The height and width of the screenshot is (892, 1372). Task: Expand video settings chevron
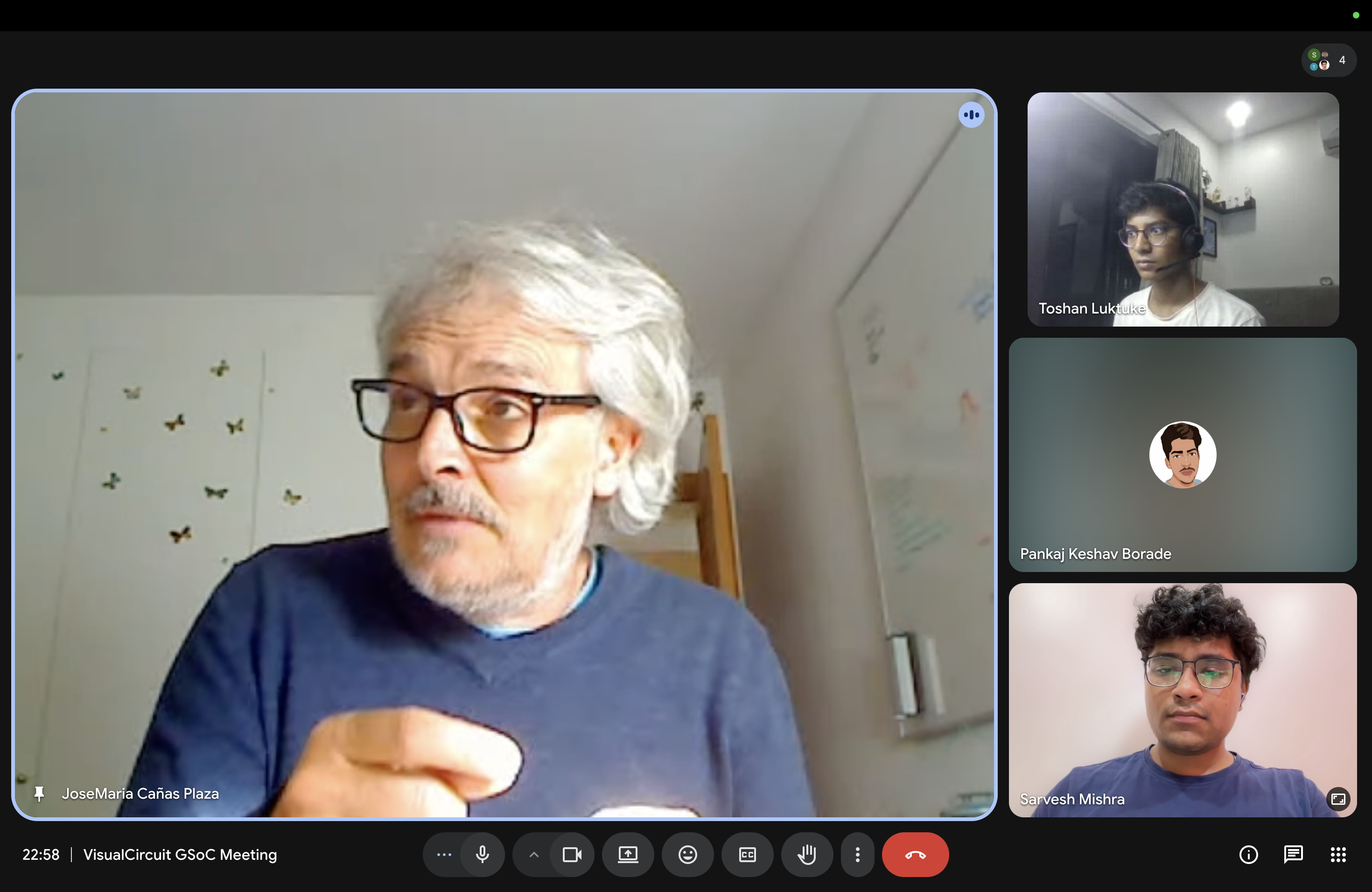534,854
